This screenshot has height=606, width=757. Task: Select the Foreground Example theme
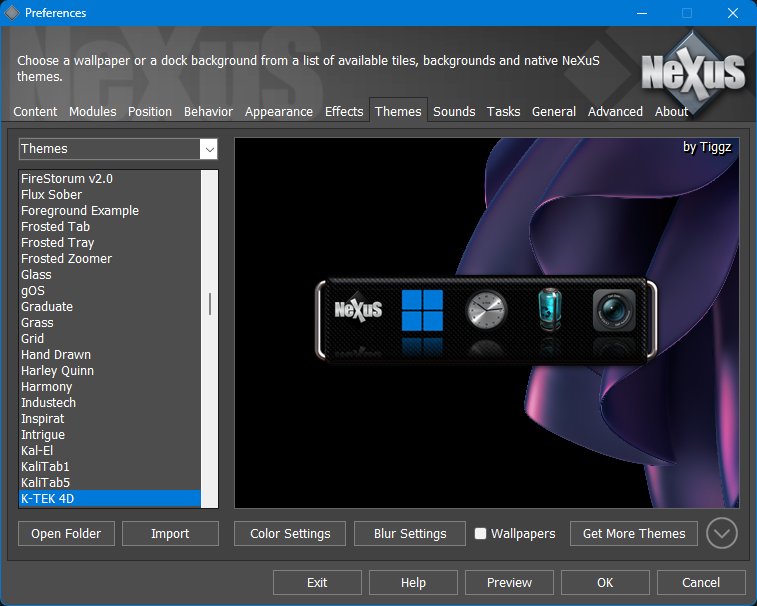[110, 211]
